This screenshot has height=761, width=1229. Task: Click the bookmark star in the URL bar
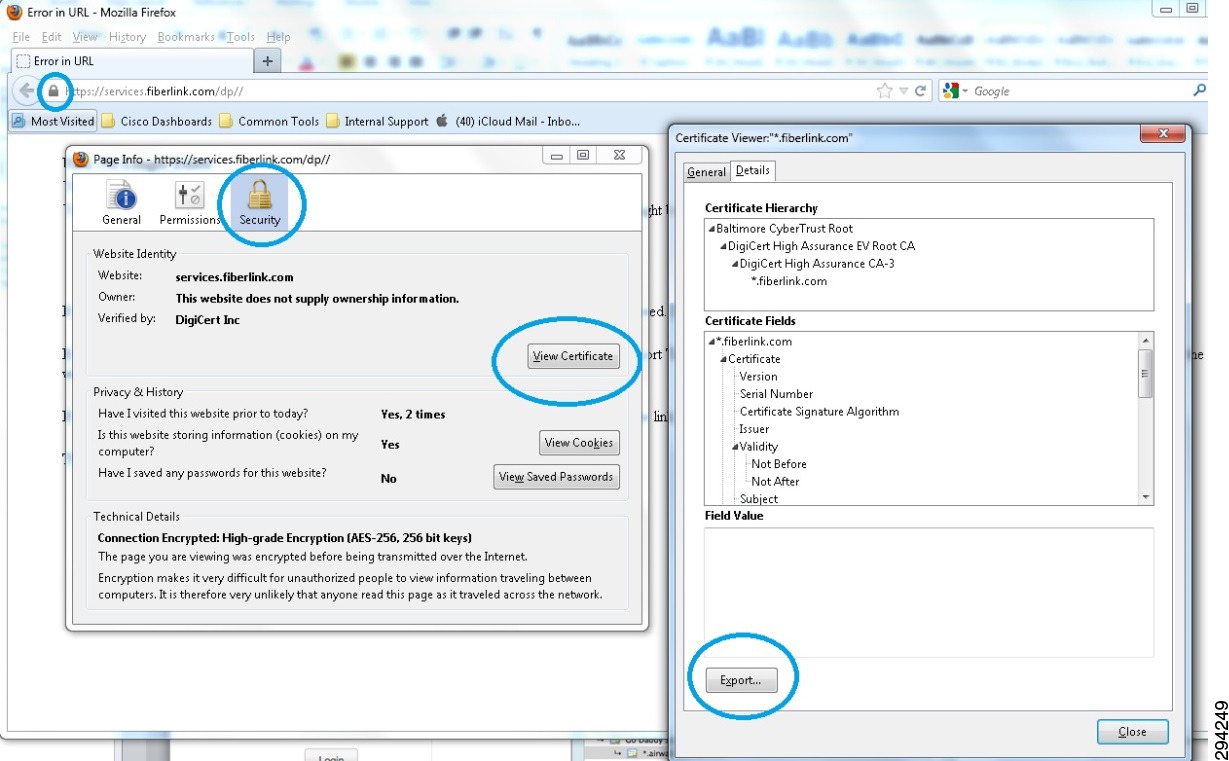884,91
